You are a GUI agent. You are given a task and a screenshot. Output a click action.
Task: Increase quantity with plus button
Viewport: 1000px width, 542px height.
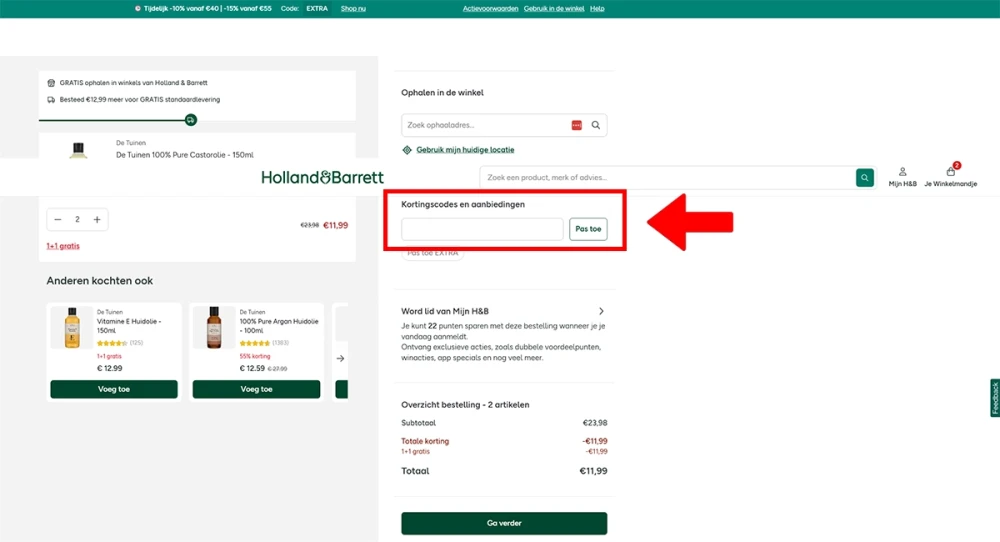click(x=97, y=219)
